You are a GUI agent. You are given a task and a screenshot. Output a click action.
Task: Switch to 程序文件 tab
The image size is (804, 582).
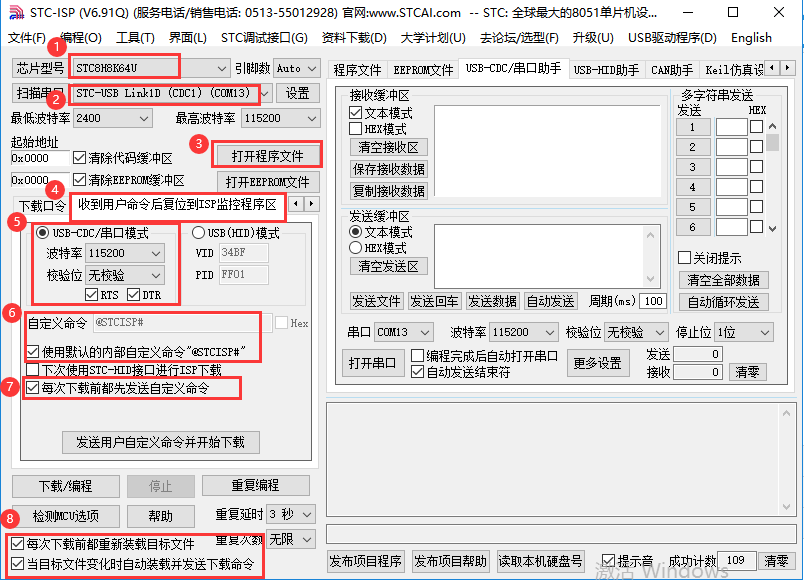click(357, 70)
